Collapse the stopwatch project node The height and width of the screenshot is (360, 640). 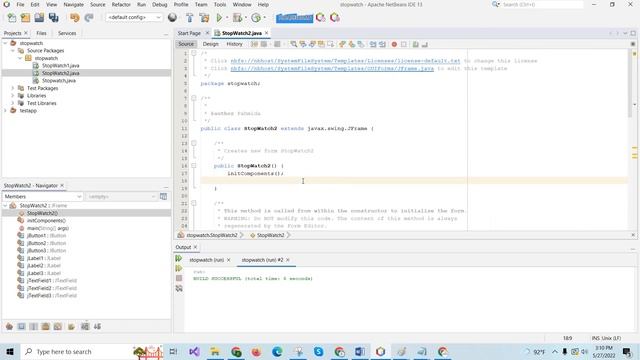coord(5,43)
